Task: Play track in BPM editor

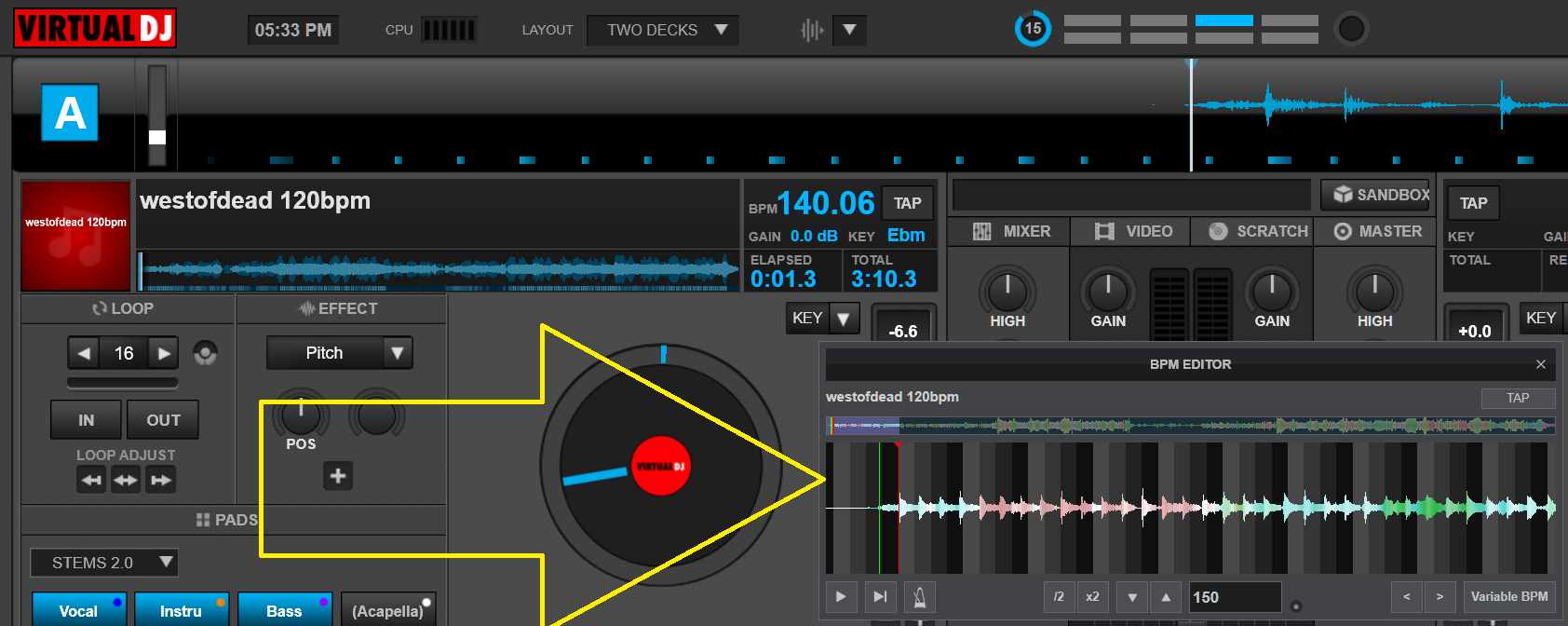Action: (841, 597)
